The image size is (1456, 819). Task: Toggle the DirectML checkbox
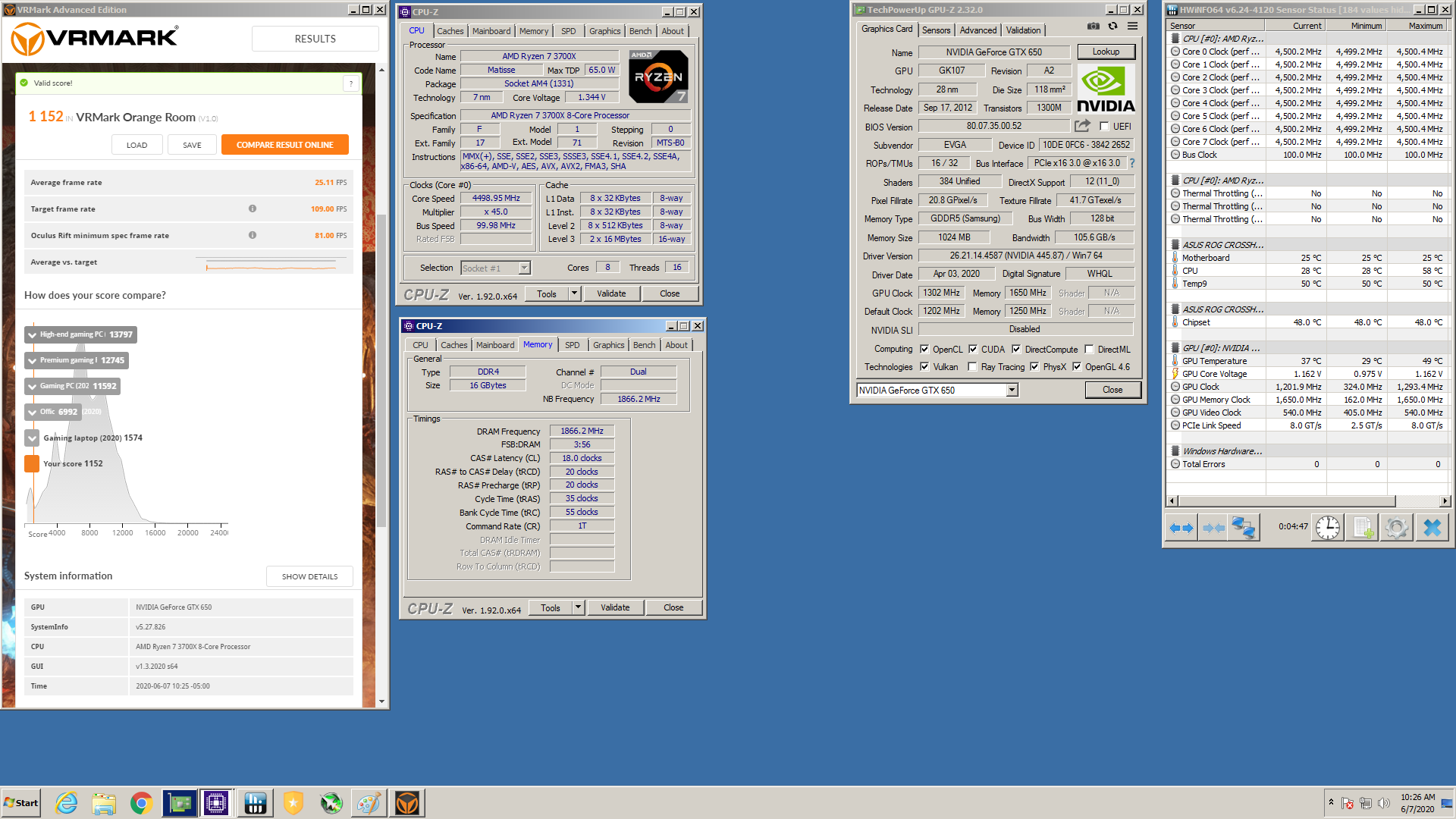click(x=1089, y=350)
